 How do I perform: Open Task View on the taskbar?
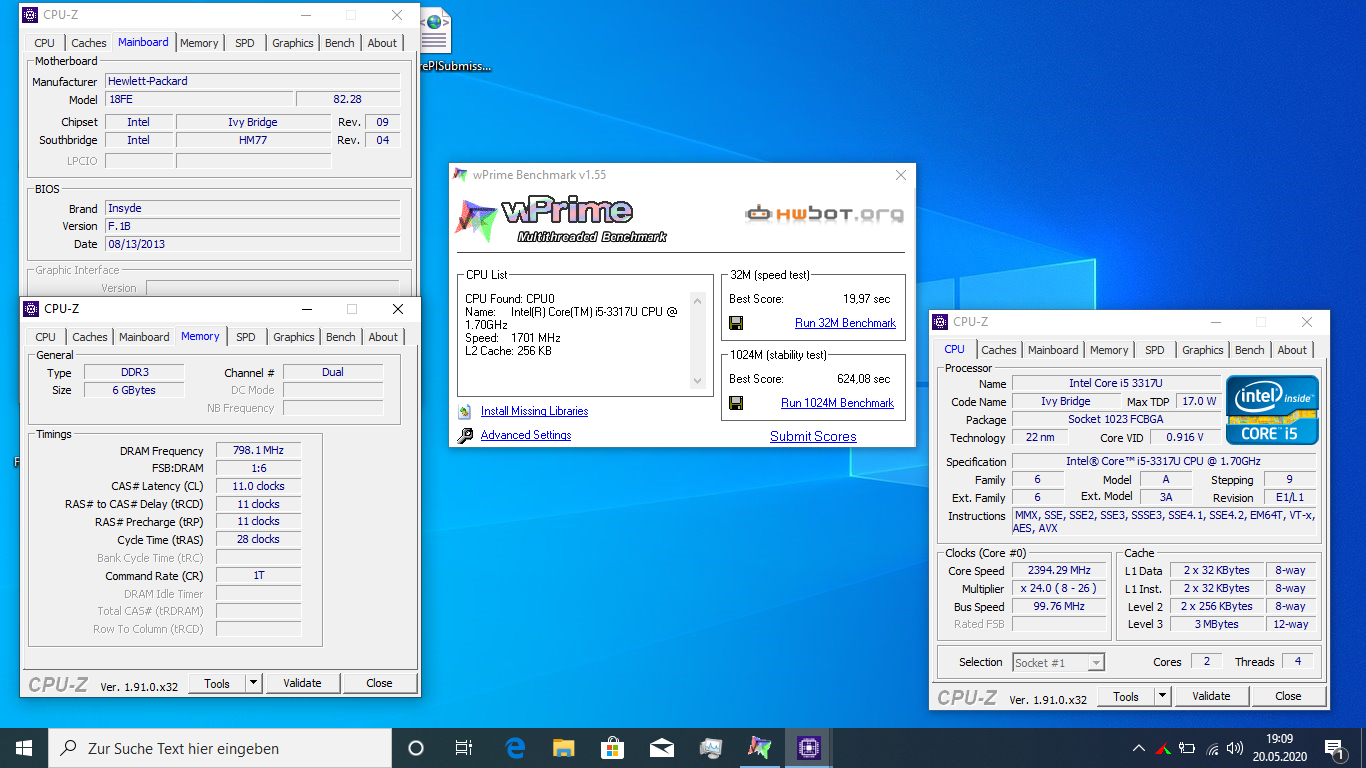tap(464, 748)
